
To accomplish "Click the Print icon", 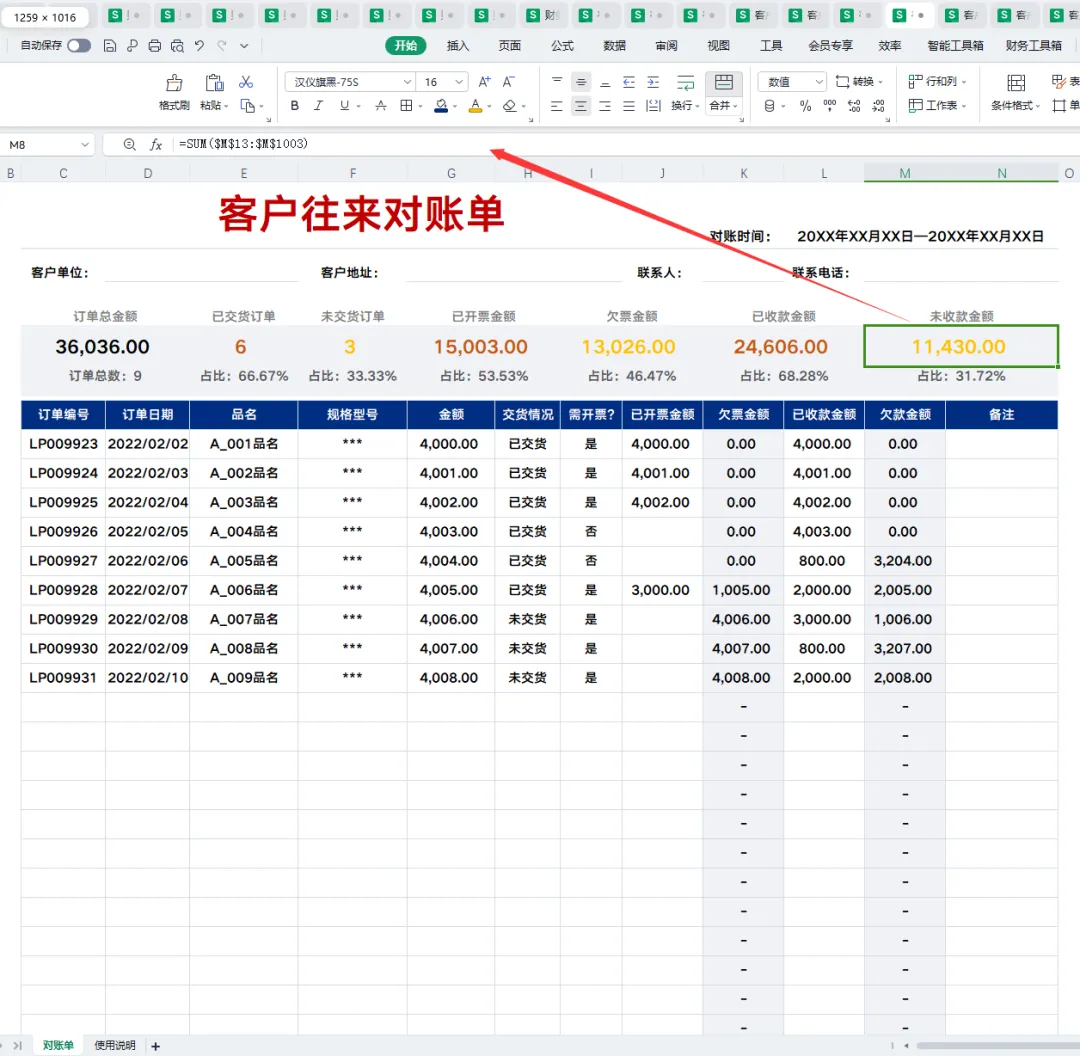I will tap(155, 45).
